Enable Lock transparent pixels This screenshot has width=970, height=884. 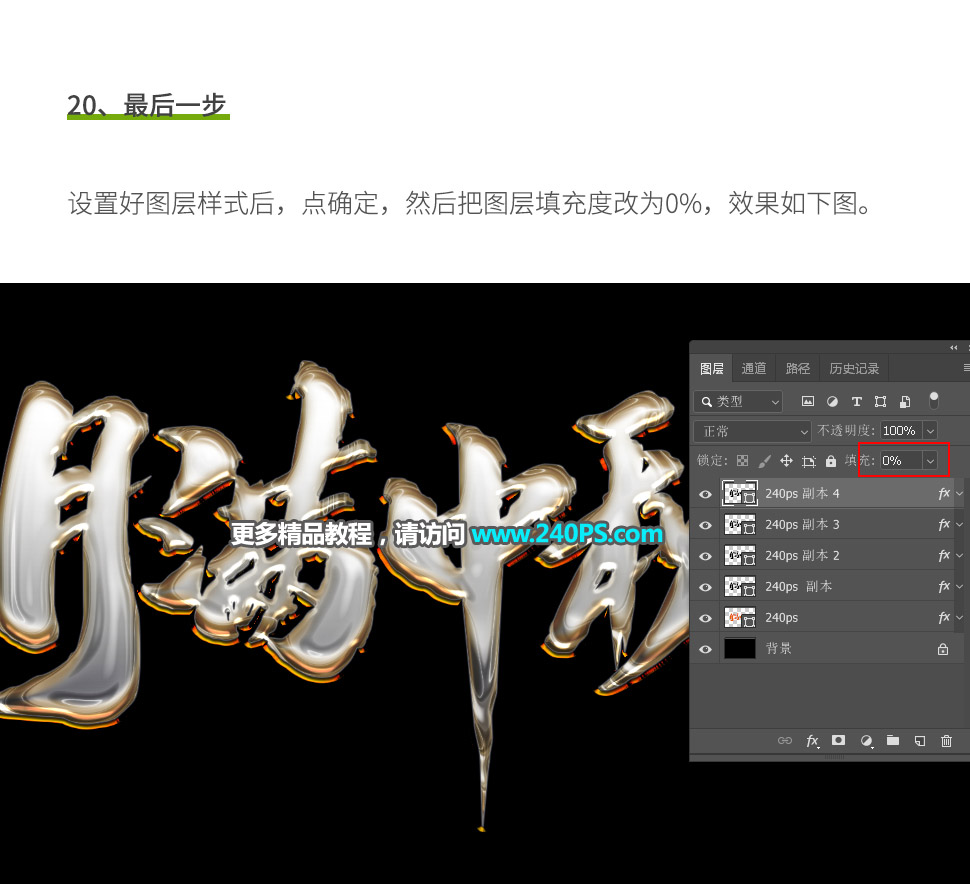[742, 460]
